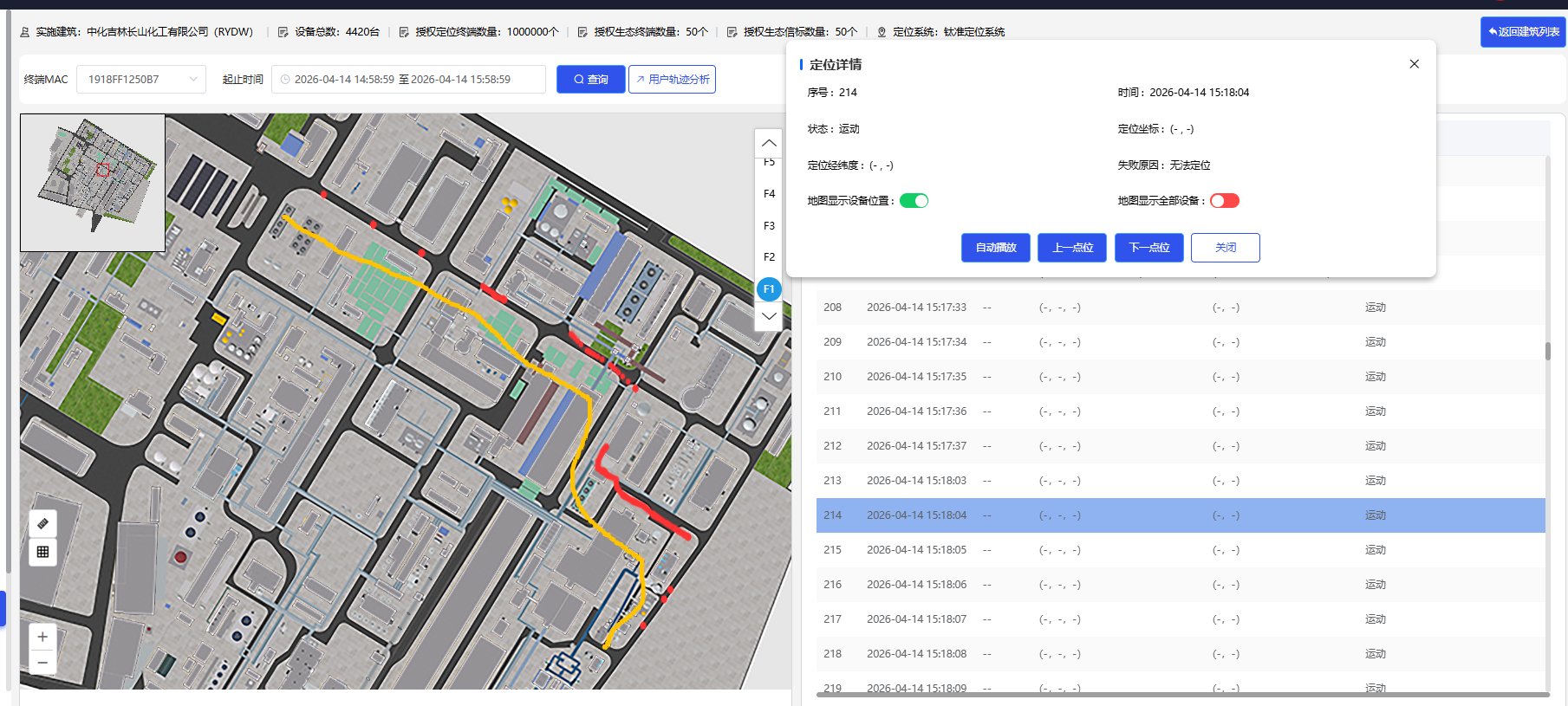Open 用户轨迹分析 link
1568x706 pixels.
pos(672,80)
